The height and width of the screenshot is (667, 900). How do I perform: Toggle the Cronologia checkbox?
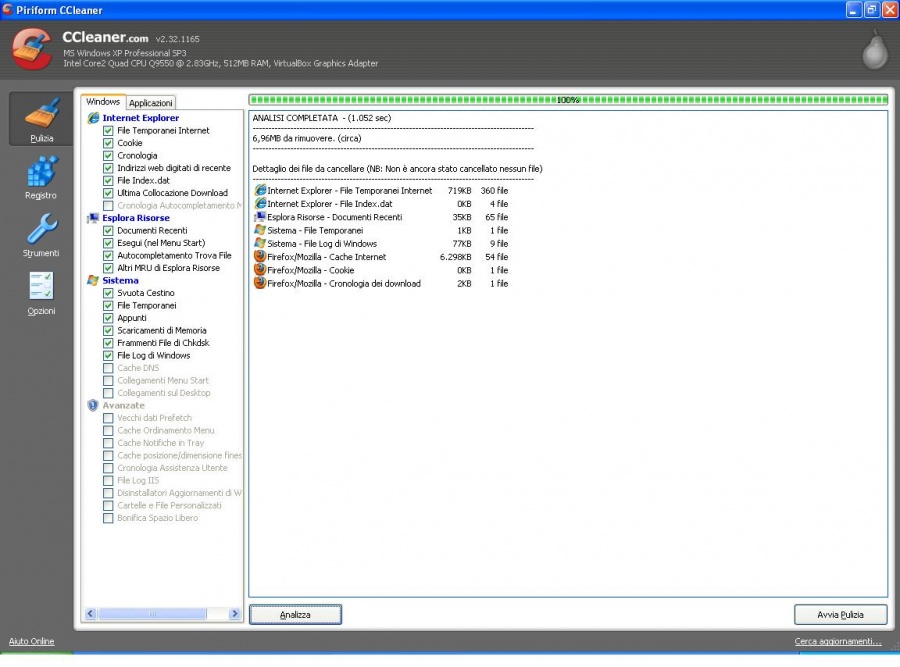108,156
